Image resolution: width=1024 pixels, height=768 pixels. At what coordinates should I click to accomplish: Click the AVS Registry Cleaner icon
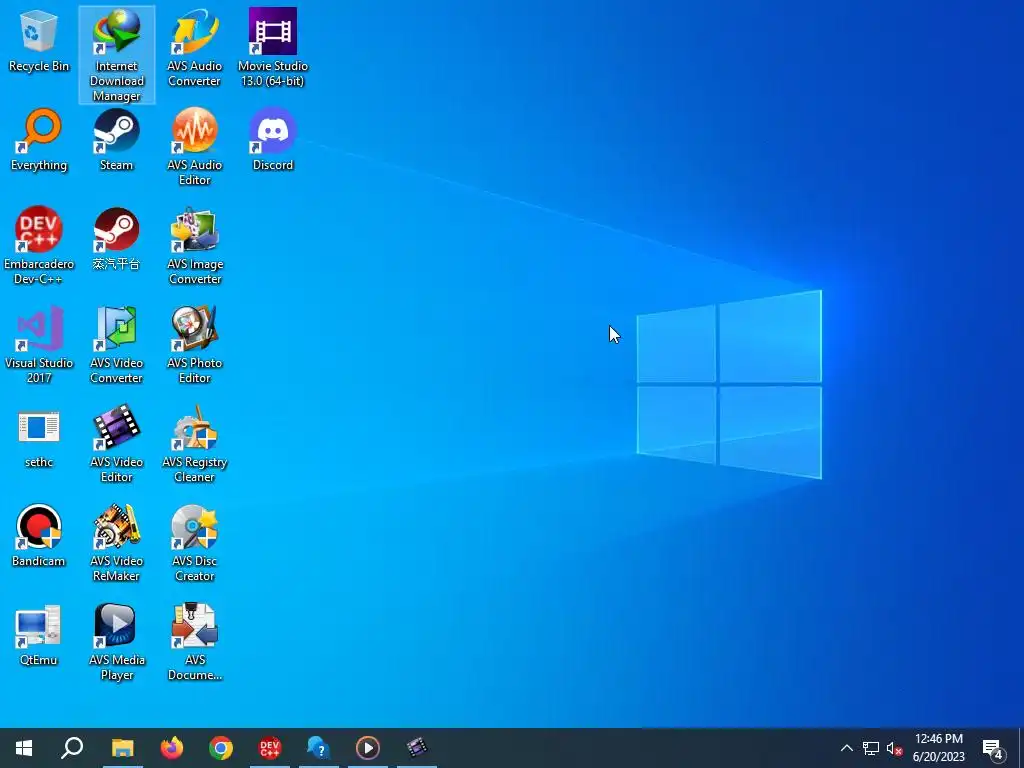(195, 444)
